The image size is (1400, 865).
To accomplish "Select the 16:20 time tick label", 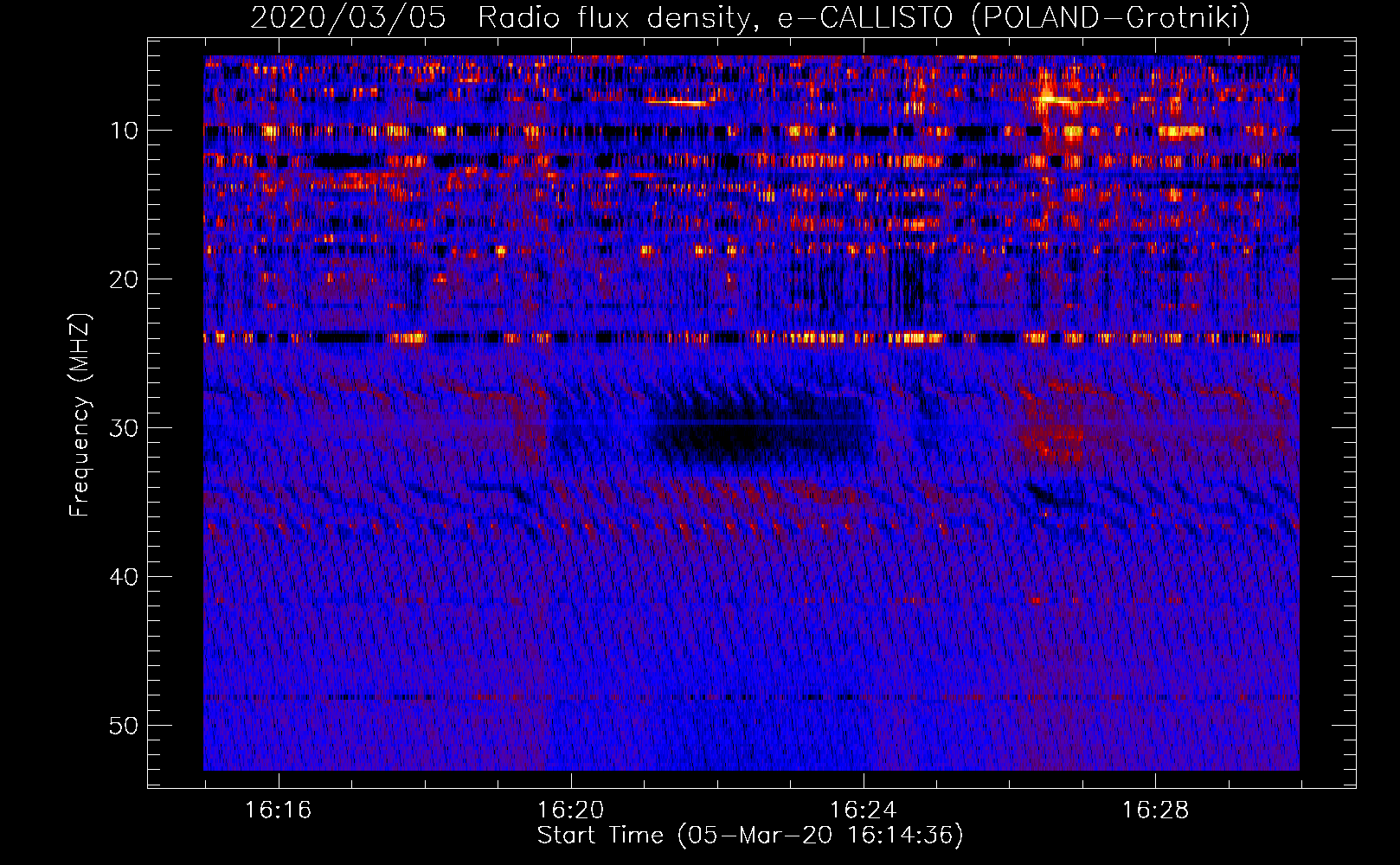I will (x=570, y=811).
